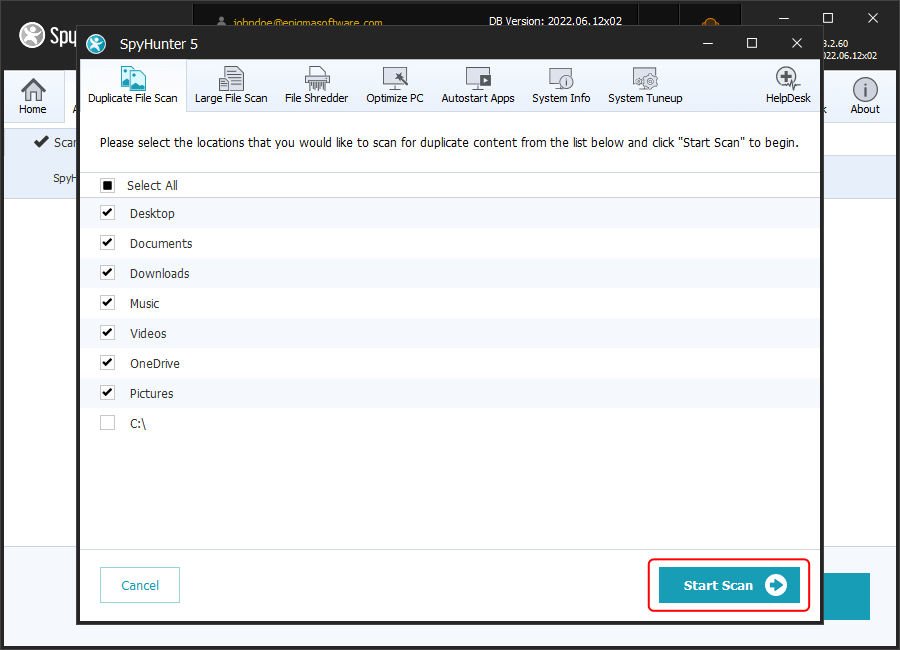Open the HelpDesk support icon
This screenshot has height=650, width=900.
tap(788, 85)
